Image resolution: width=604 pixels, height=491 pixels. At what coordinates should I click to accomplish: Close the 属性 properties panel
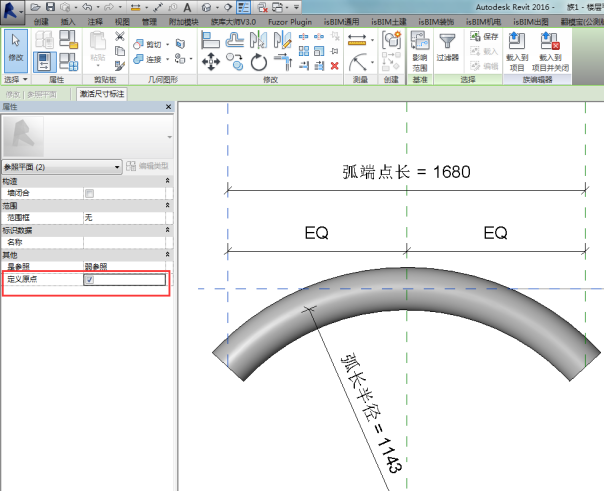click(168, 106)
